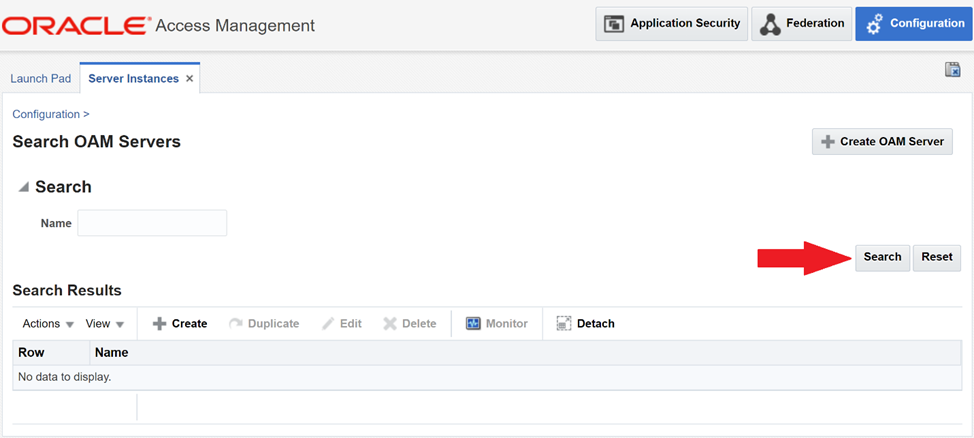Image resolution: width=974 pixels, height=438 pixels.
Task: Open the Federation section
Action: coord(800,24)
